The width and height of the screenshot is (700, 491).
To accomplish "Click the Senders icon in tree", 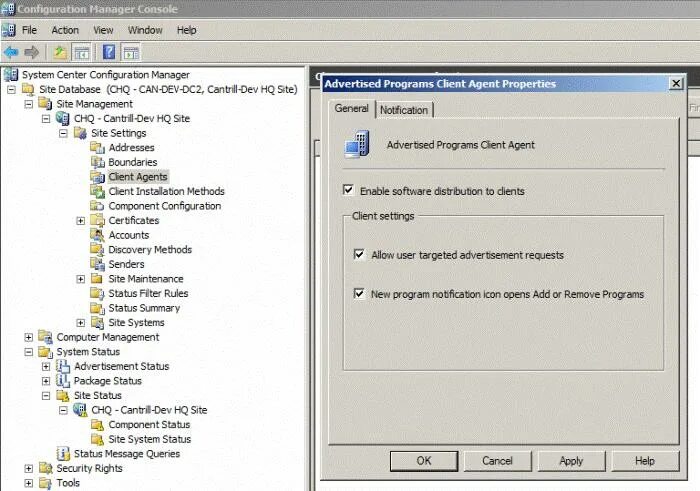I will pyautogui.click(x=97, y=264).
